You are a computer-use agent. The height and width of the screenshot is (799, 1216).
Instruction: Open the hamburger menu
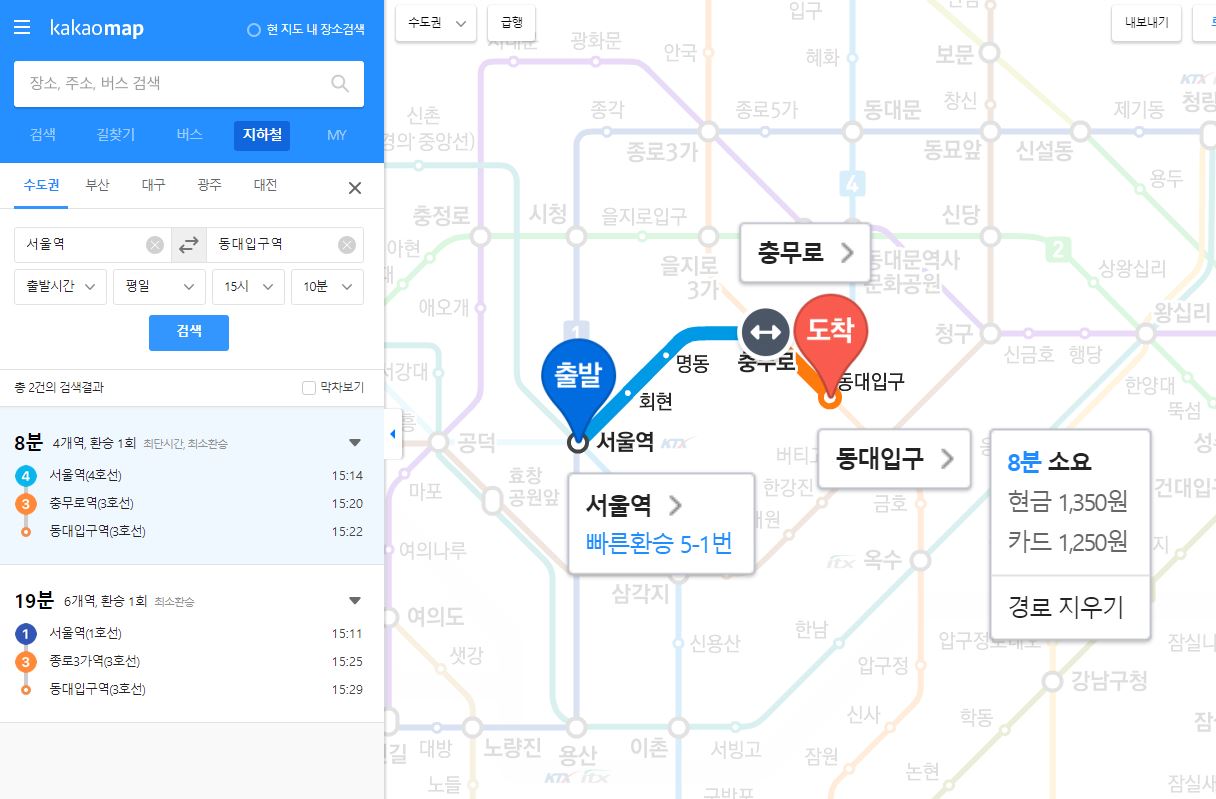[22, 28]
